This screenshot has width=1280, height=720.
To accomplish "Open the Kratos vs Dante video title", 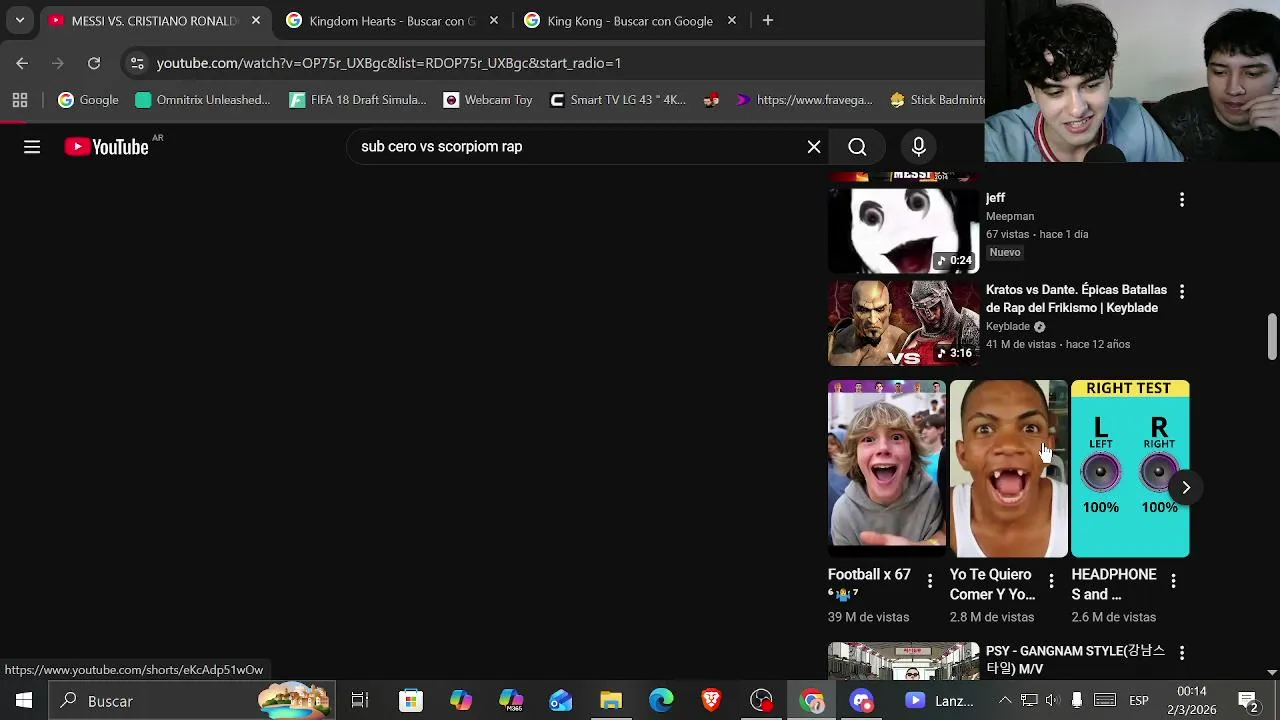I will point(1076,299).
